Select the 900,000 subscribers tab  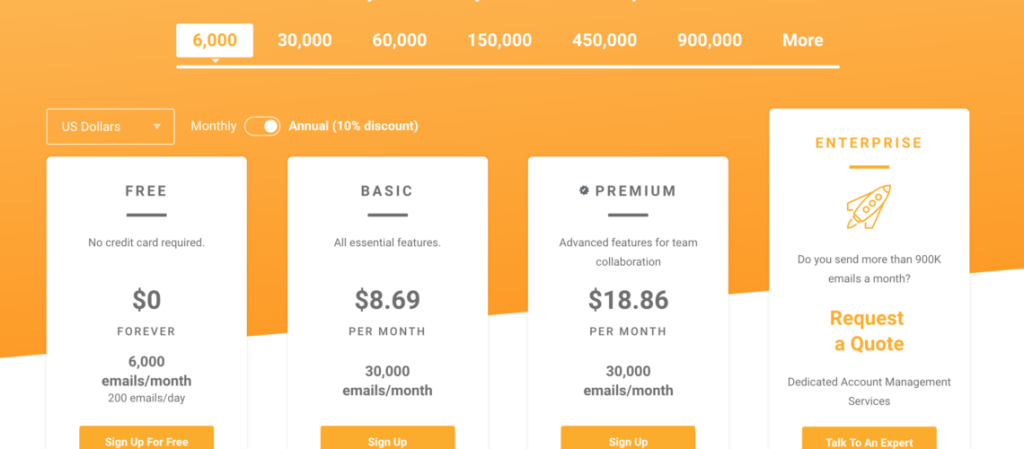pos(709,40)
